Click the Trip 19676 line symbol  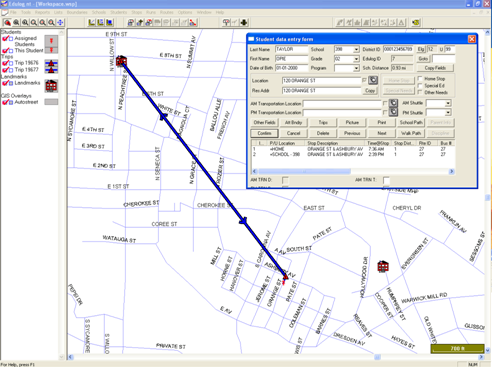(x=51, y=63)
